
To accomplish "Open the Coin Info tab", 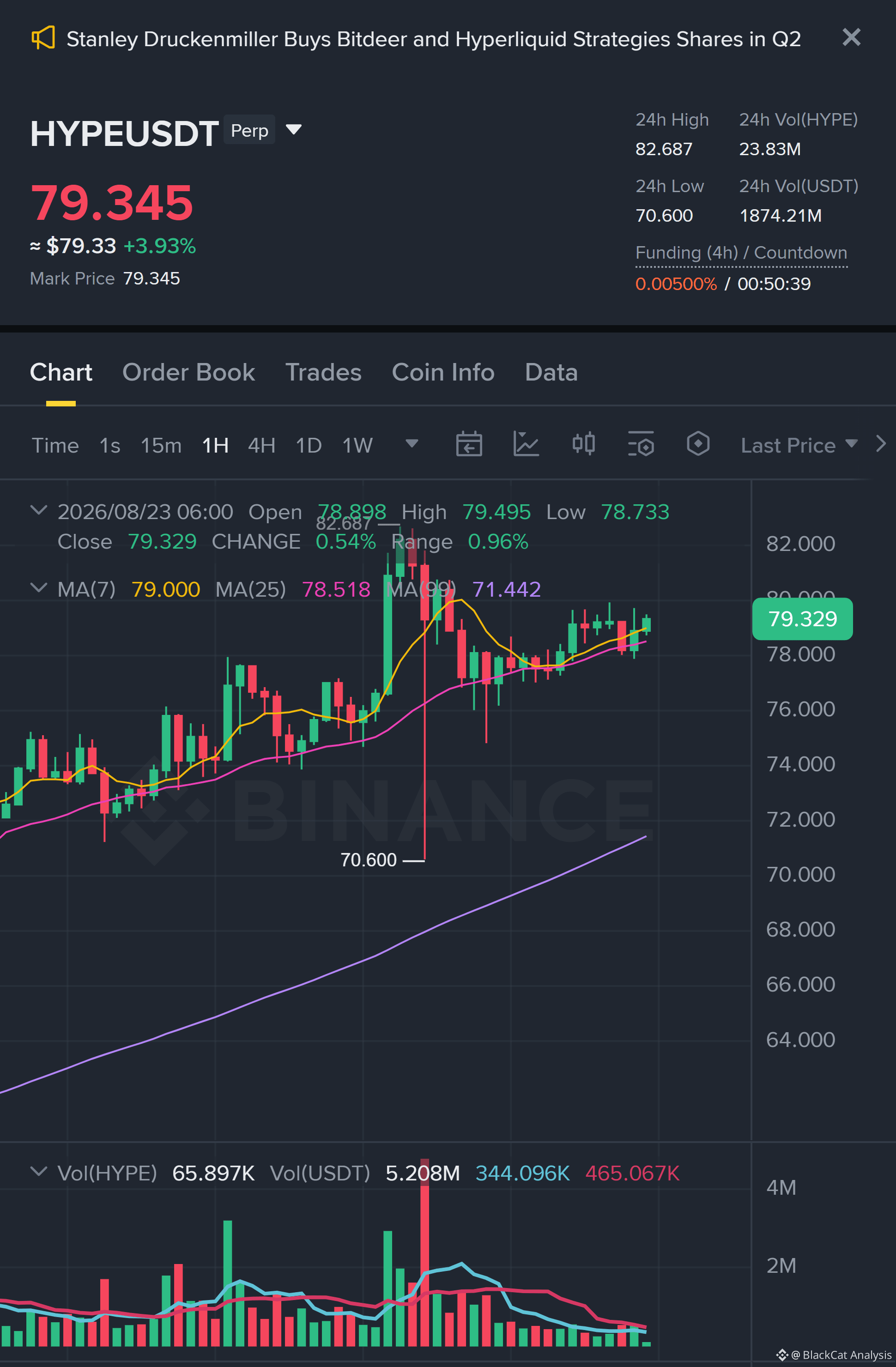I will 443,372.
